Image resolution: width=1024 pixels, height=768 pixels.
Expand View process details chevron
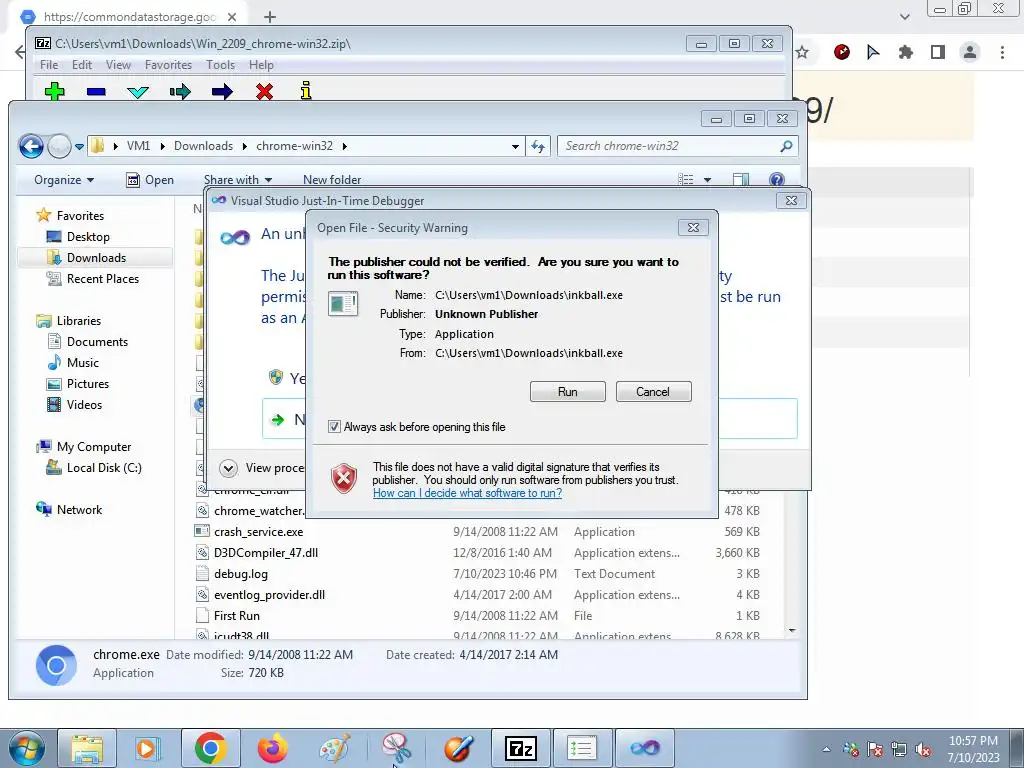[228, 468]
